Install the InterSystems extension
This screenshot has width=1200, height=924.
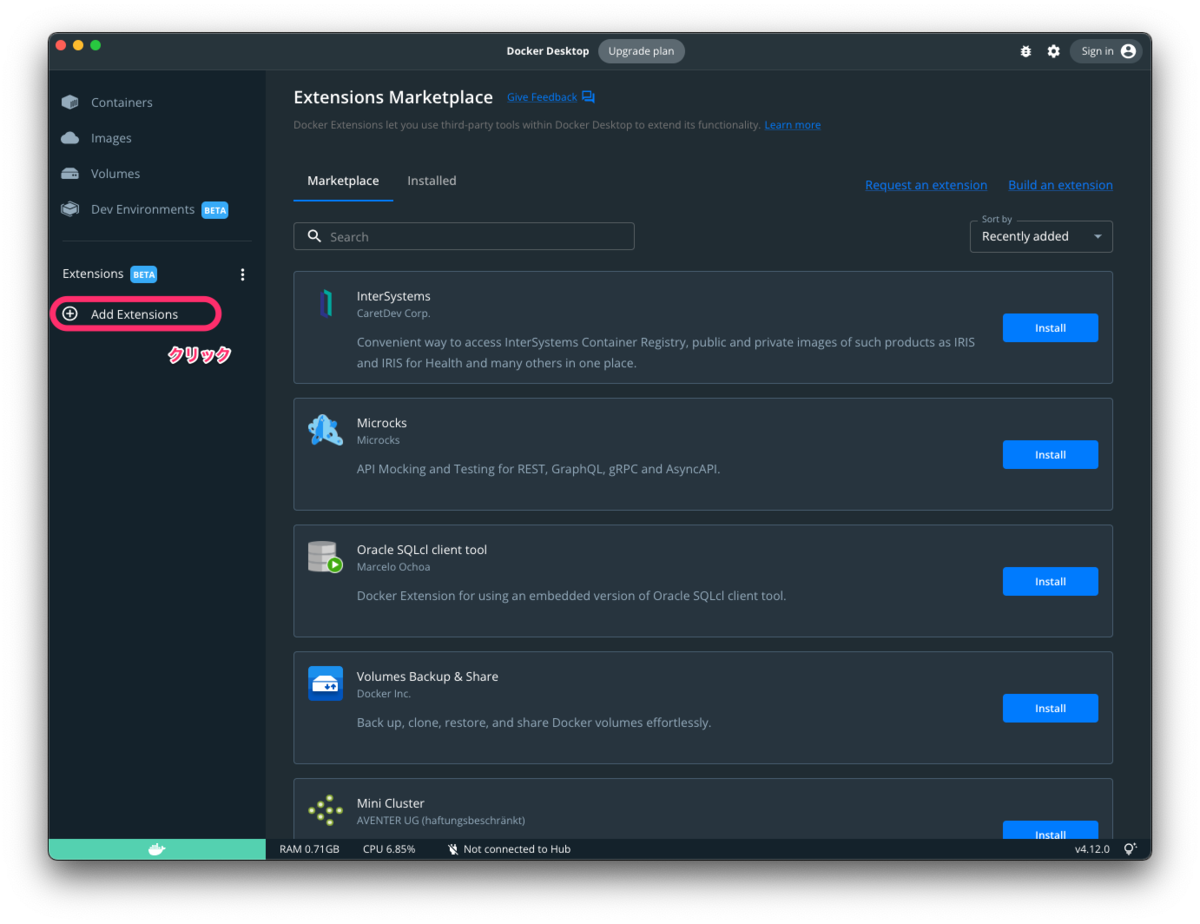coord(1050,328)
